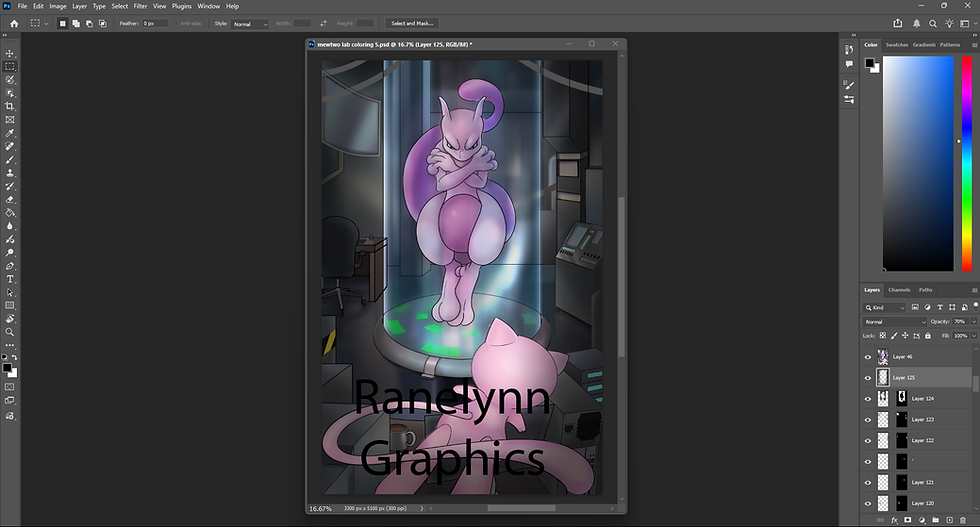Viewport: 980px width, 527px height.
Task: Select the Blur tool
Action: click(x=9, y=226)
